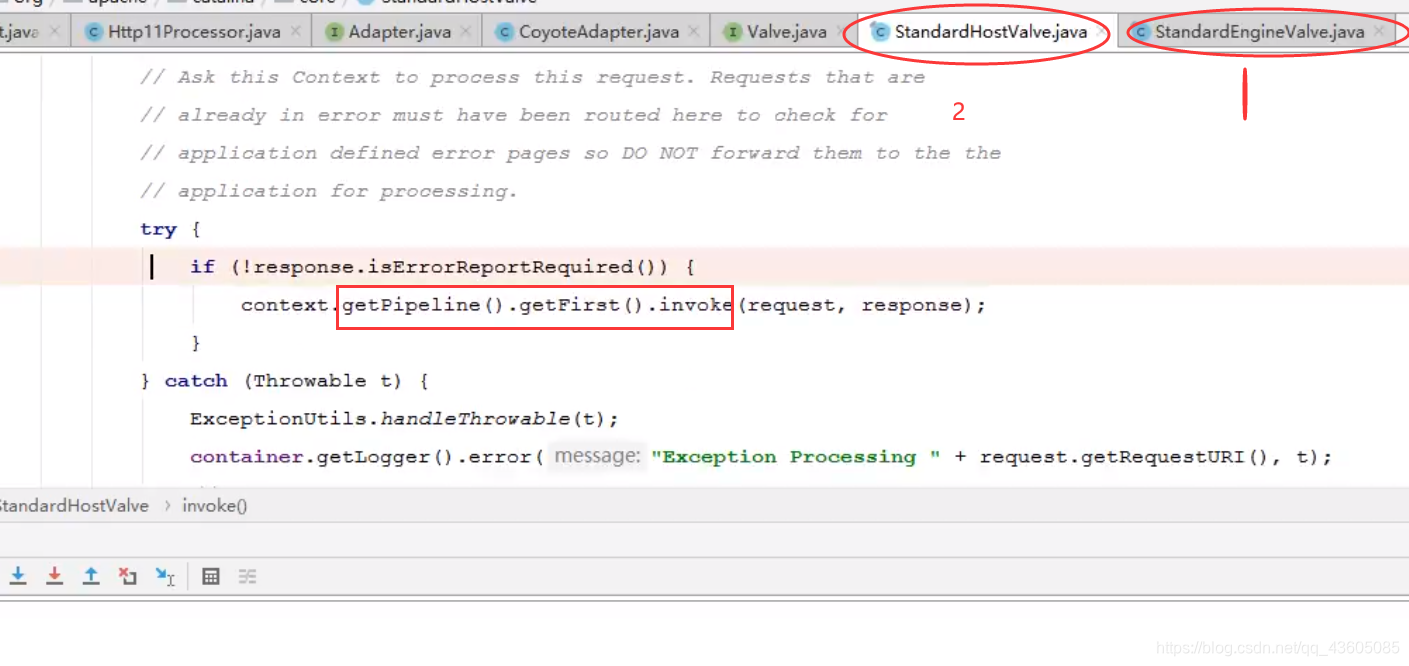The height and width of the screenshot is (666, 1409).
Task: Open Evaluate Expression calculator icon
Action: [211, 576]
